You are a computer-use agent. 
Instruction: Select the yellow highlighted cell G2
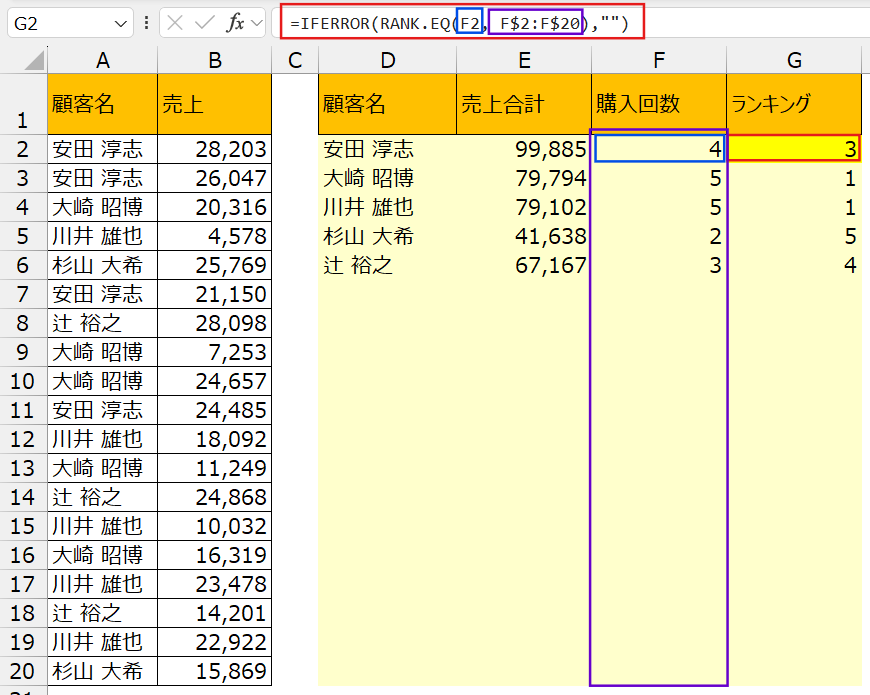pyautogui.click(x=794, y=149)
